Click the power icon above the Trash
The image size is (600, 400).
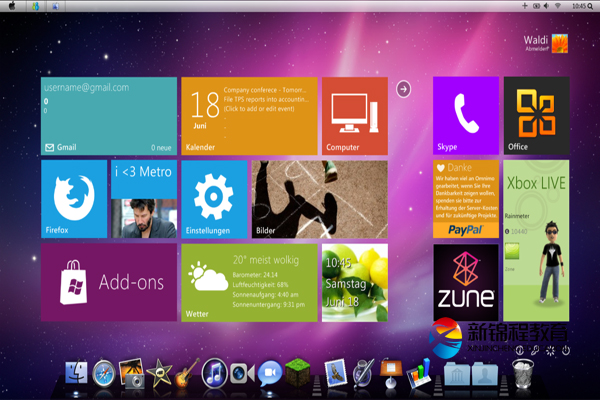566,350
